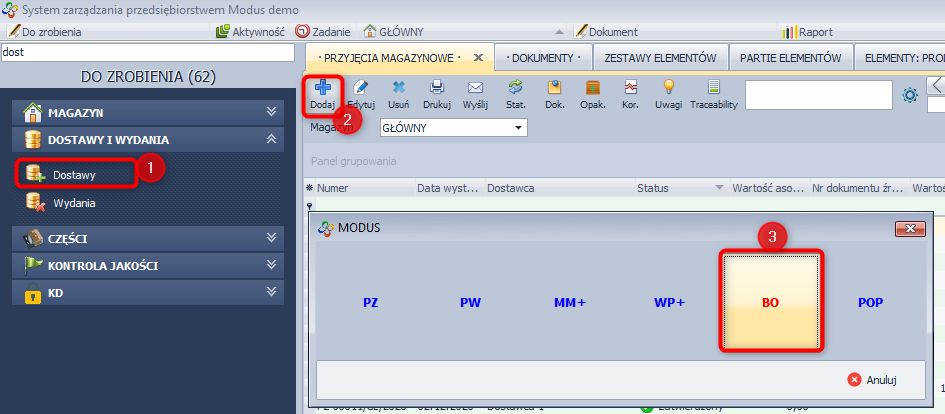
Task: Click the collapse arrow in the top menu bar
Action: coord(559,32)
